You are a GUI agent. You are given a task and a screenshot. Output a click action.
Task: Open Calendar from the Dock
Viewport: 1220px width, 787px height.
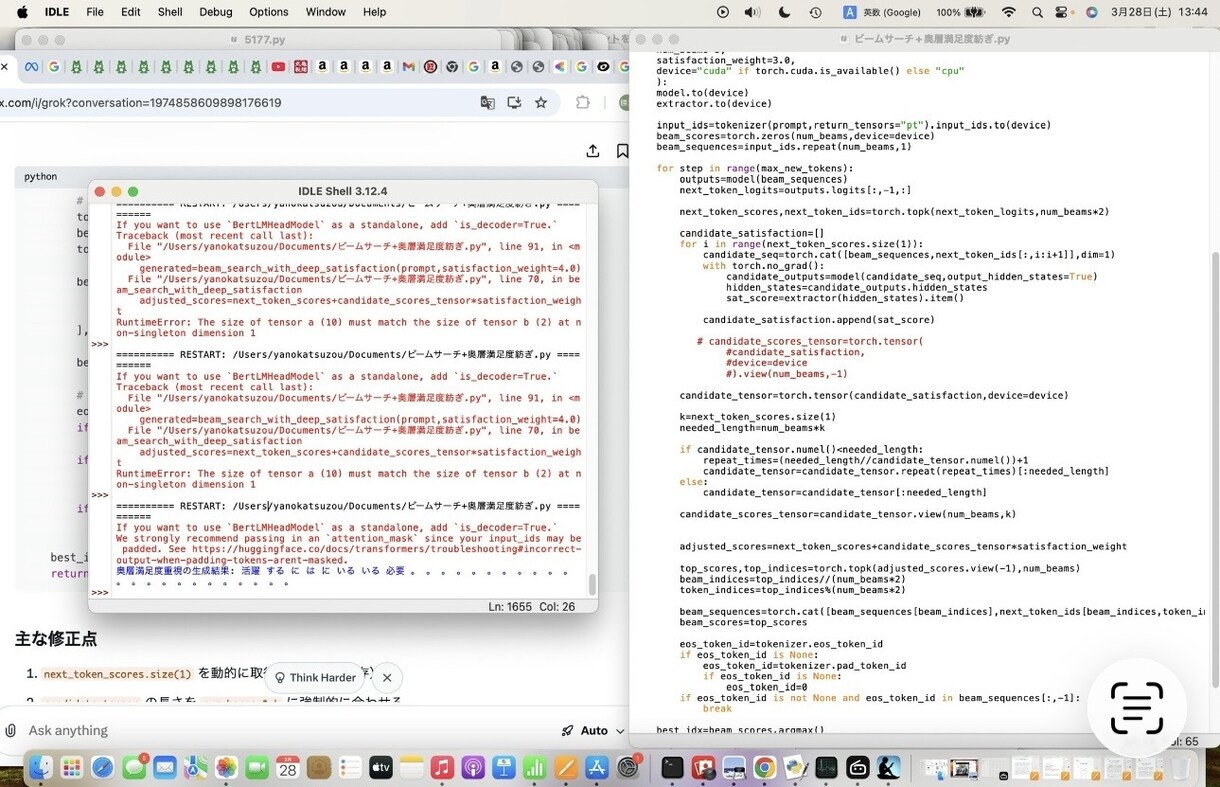pyautogui.click(x=288, y=767)
